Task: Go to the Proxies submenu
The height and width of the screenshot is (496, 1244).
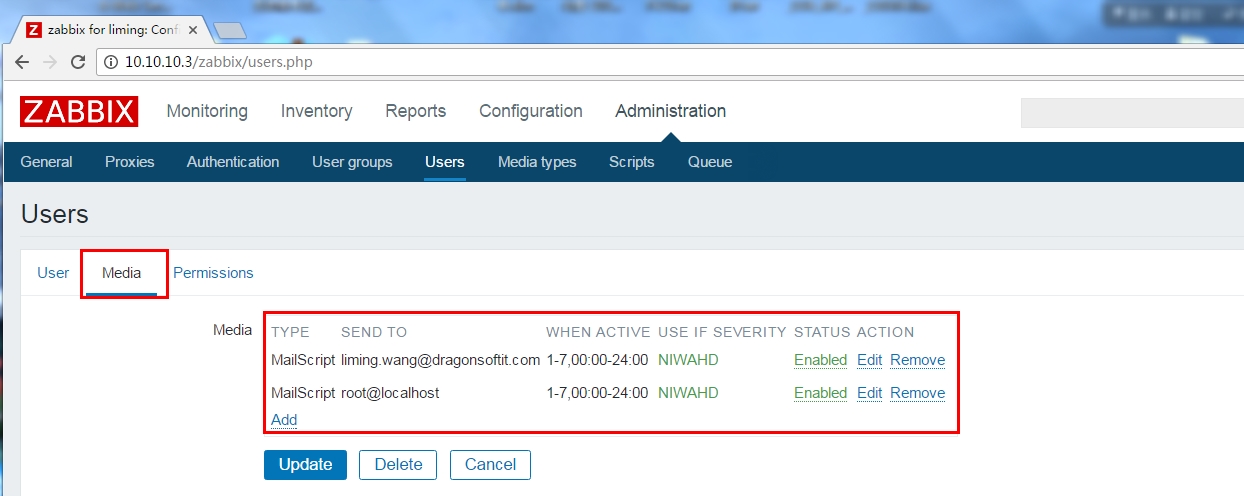Action: pos(130,162)
